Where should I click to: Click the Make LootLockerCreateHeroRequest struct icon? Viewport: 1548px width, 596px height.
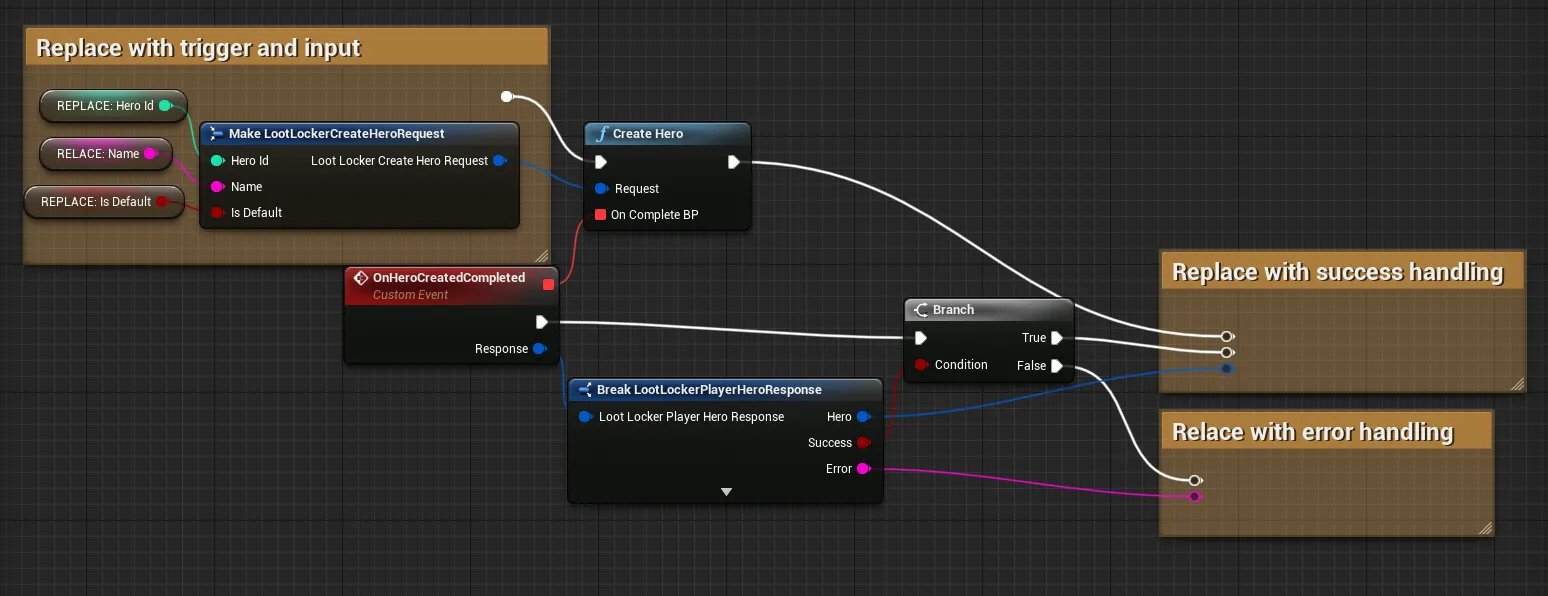click(216, 133)
